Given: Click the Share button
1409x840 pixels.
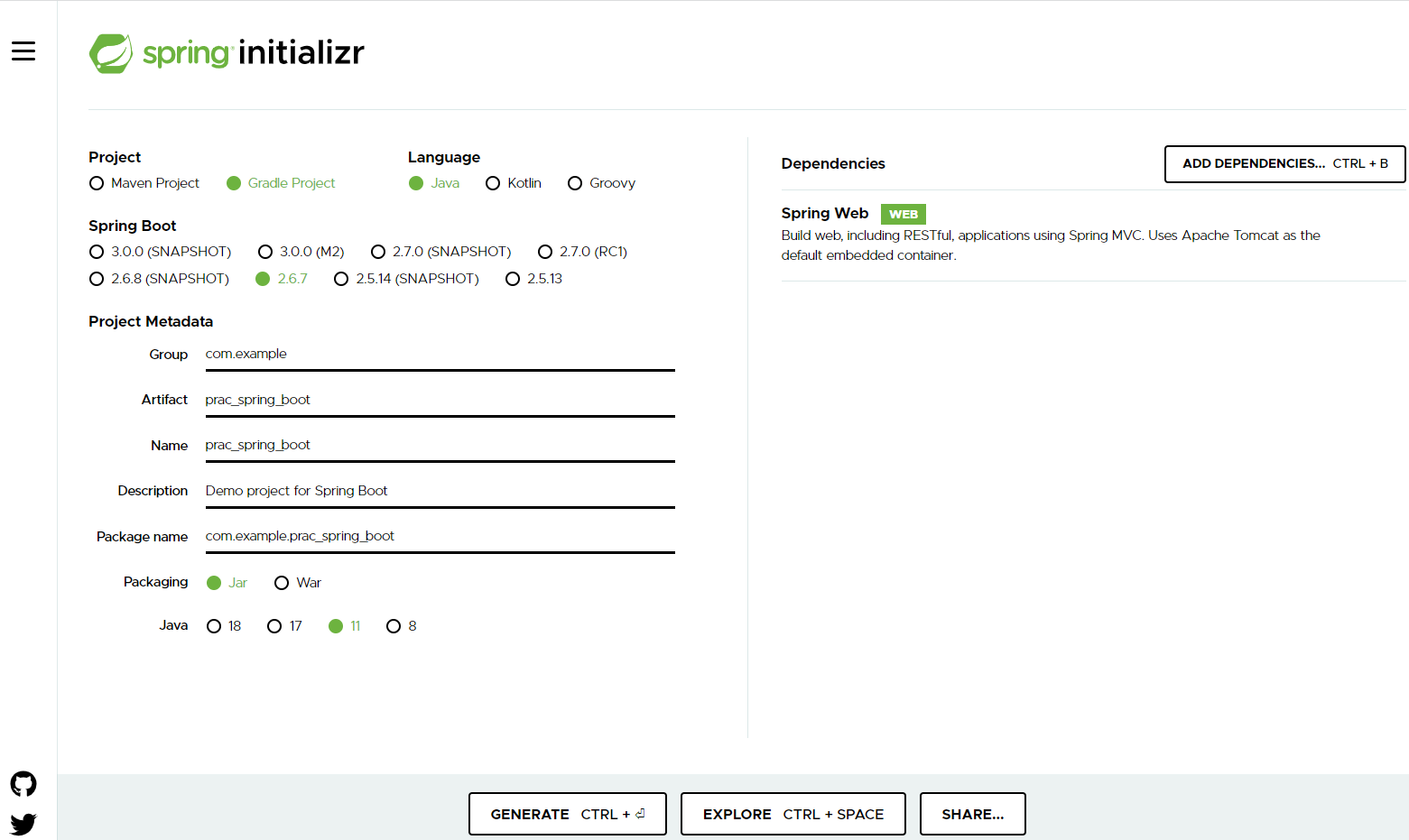Looking at the screenshot, I should click(973, 814).
